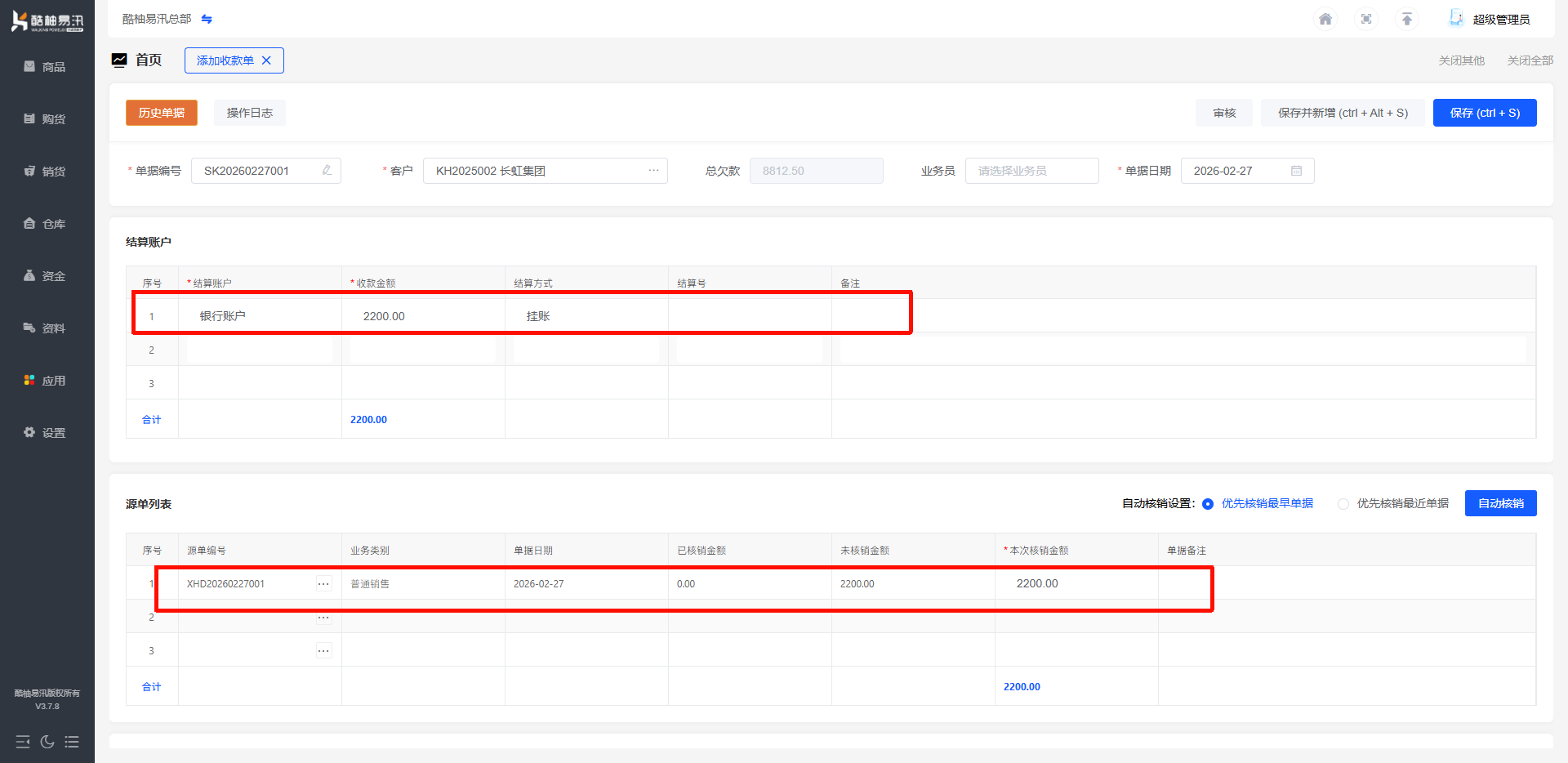Toggle dark mode moon icon

(47, 742)
